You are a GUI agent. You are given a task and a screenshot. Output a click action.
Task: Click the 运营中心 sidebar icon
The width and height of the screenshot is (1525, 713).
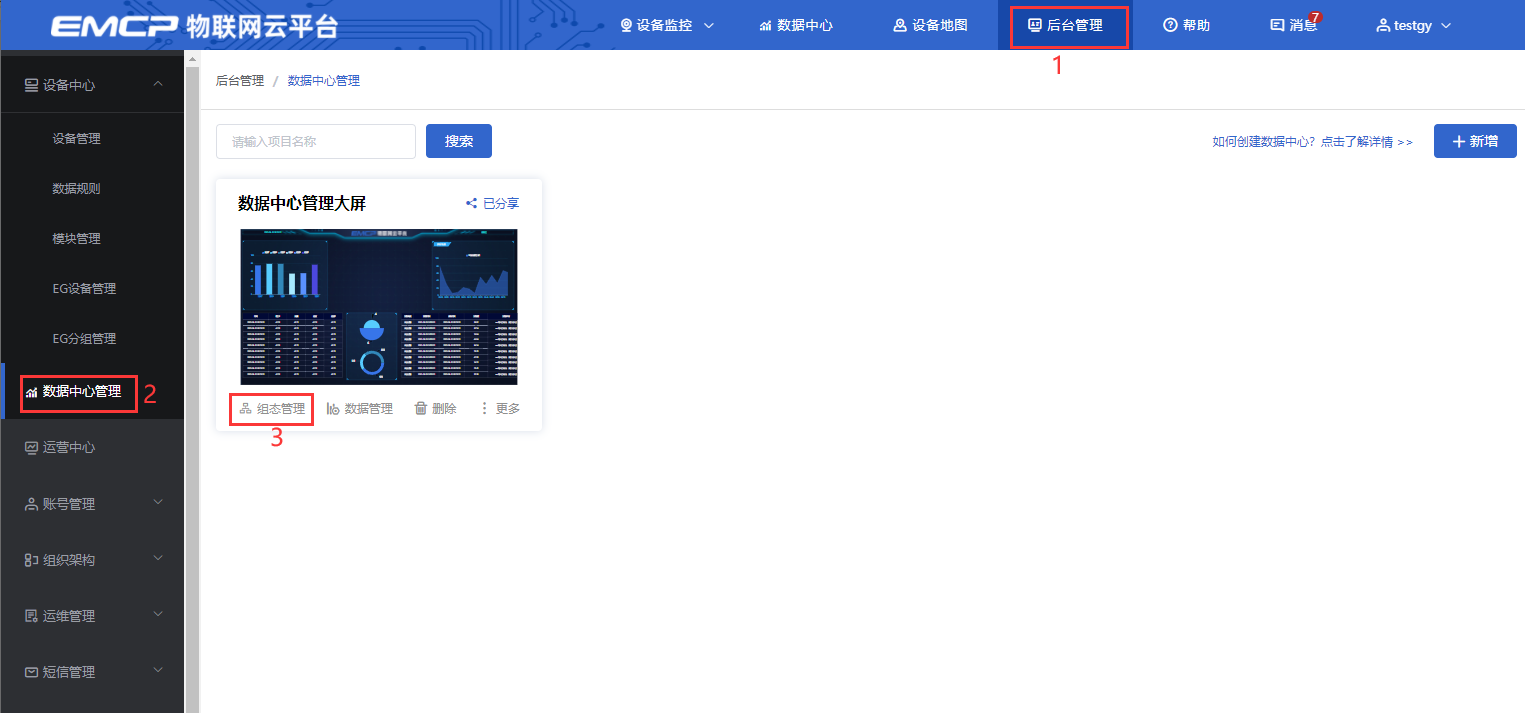click(31, 448)
